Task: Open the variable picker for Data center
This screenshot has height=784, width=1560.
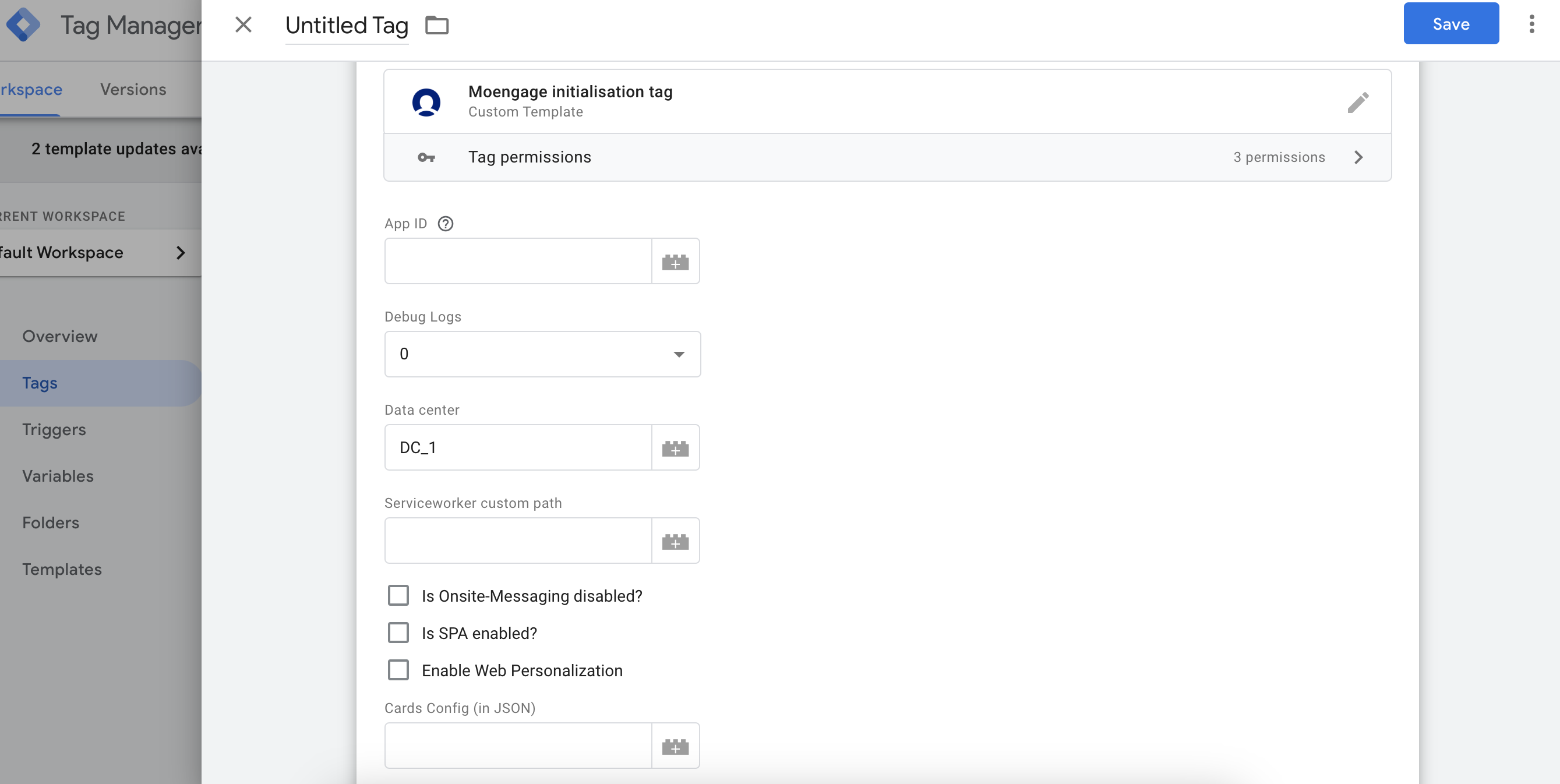Action: [x=676, y=447]
